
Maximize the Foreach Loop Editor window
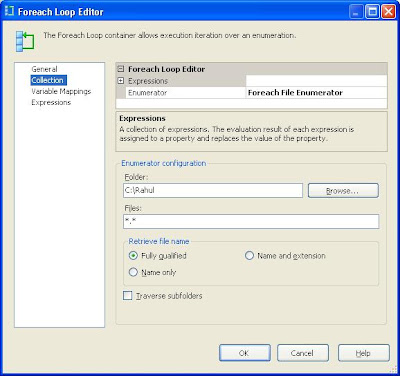point(372,12)
